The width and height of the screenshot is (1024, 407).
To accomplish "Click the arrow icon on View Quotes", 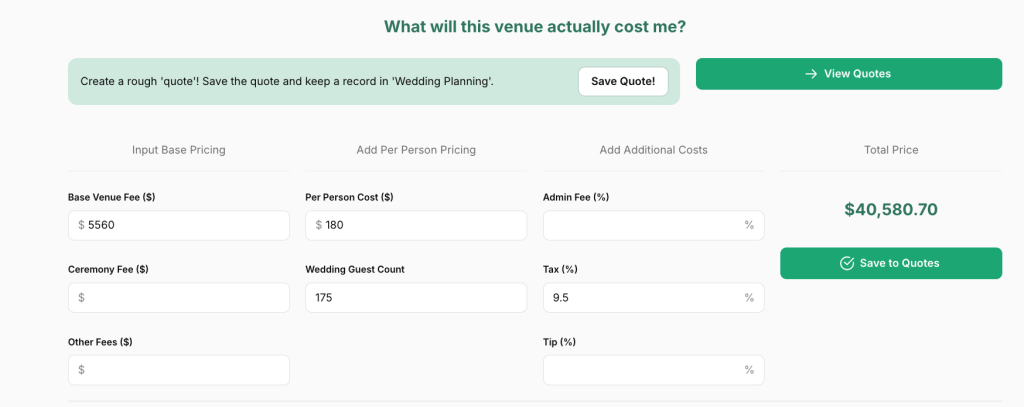I will 811,74.
